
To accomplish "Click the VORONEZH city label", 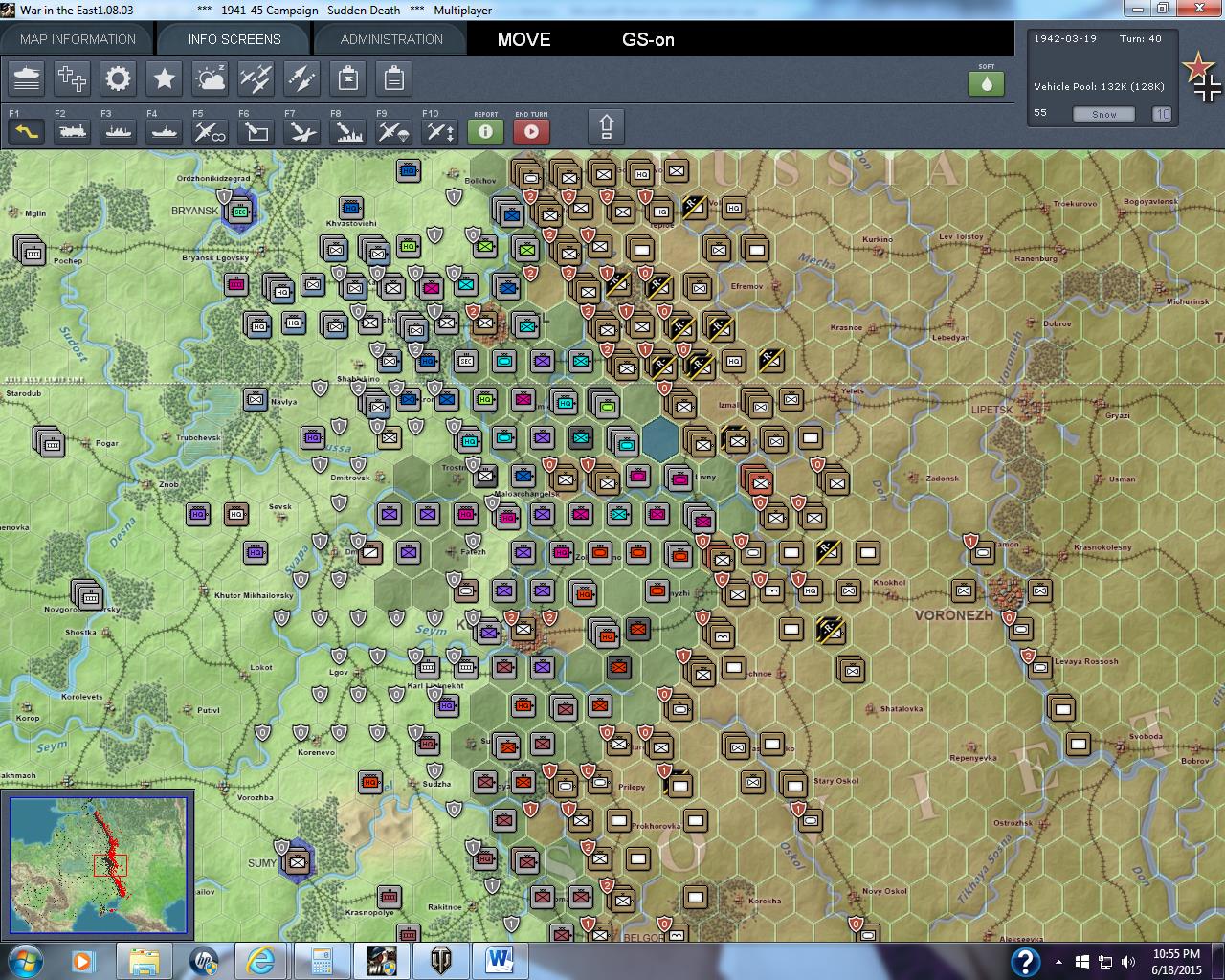I will click(x=954, y=615).
